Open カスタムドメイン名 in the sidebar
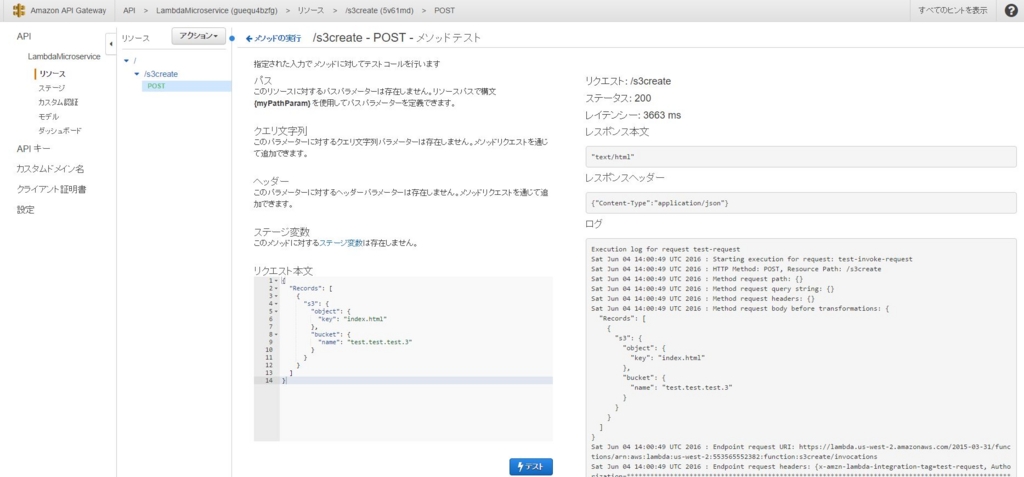The image size is (1024, 477). click(50, 169)
